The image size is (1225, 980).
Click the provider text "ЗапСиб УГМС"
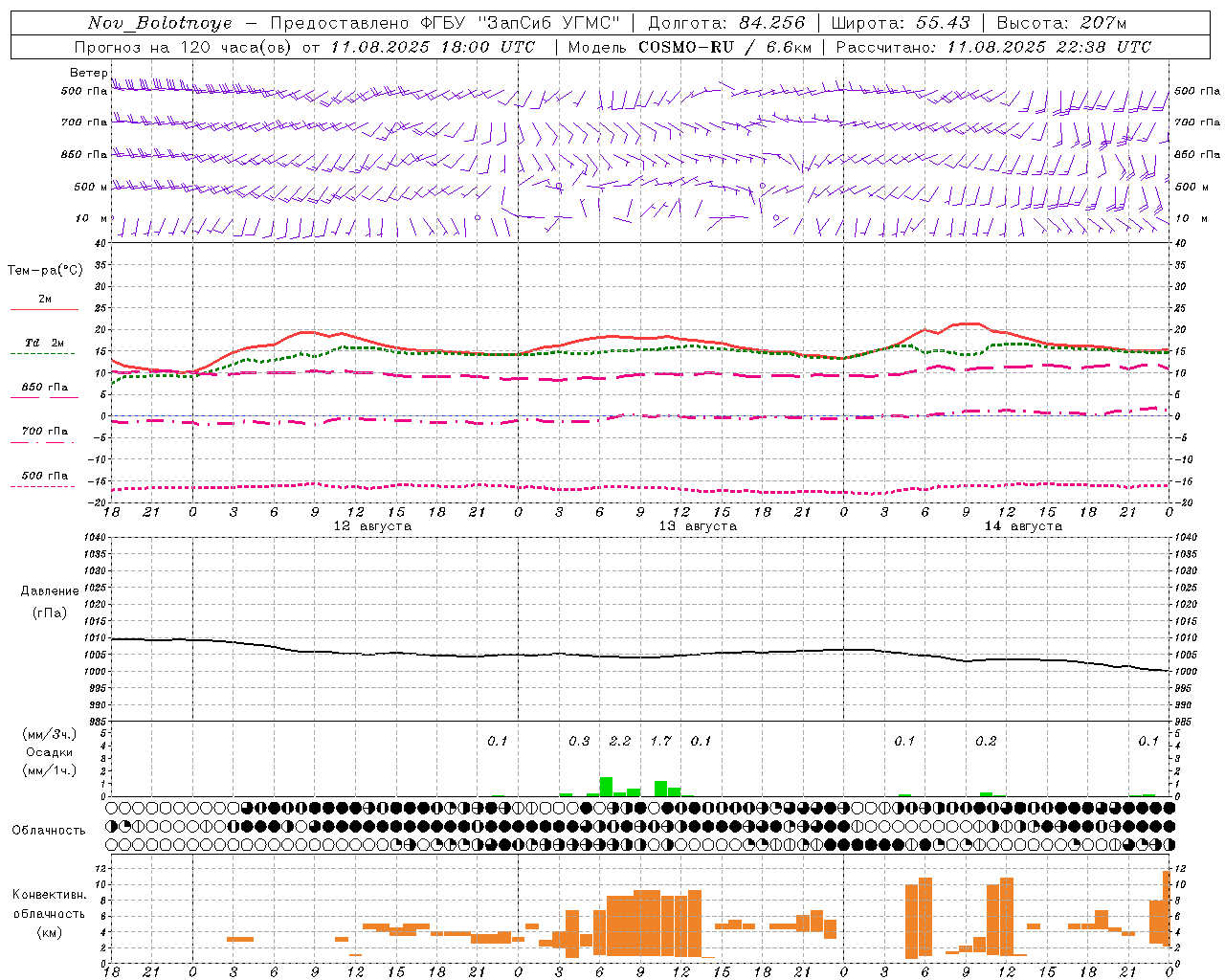click(548, 23)
